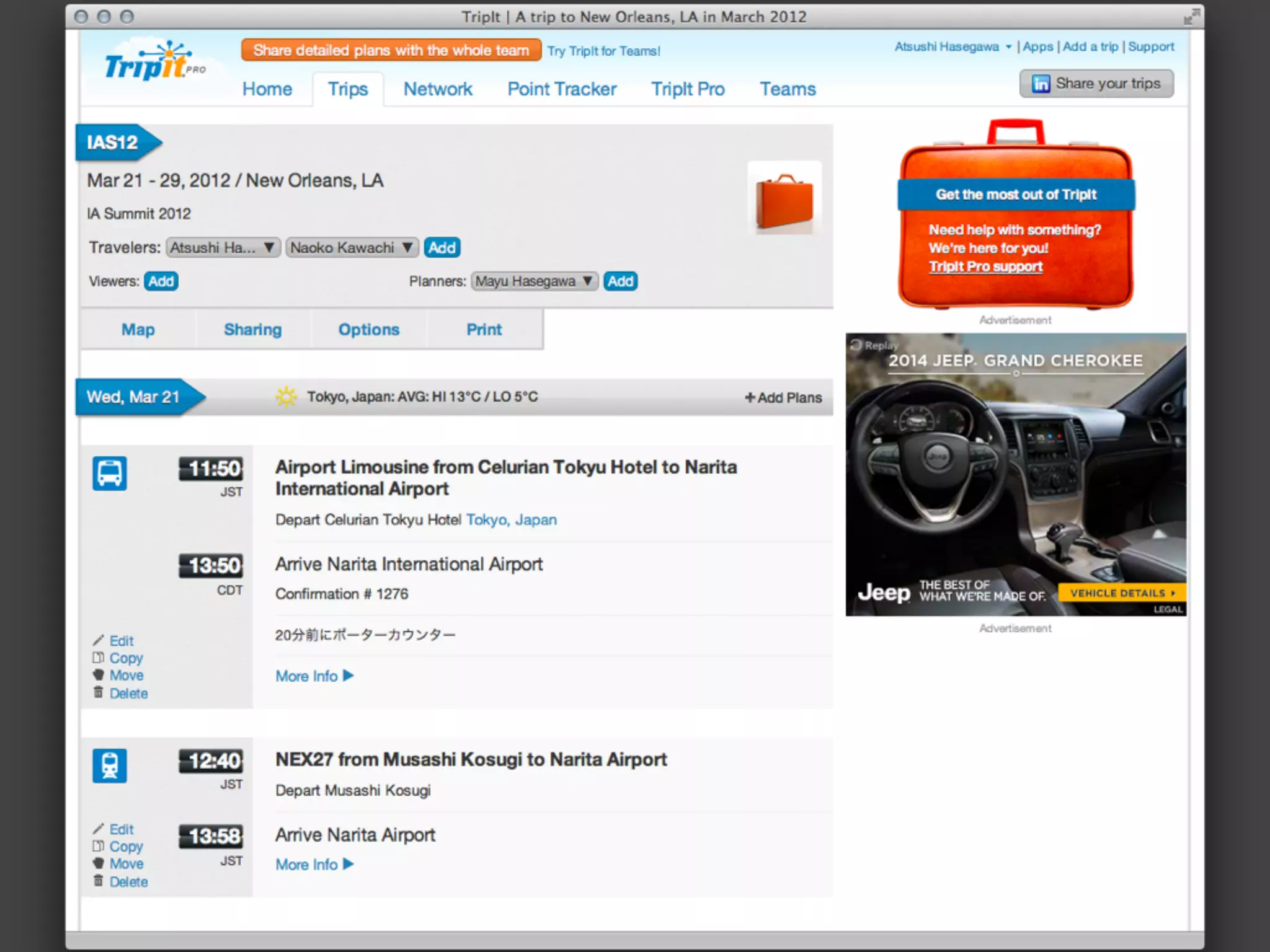
Task: Click Add Plans for Wed, Mar 21
Action: click(783, 398)
